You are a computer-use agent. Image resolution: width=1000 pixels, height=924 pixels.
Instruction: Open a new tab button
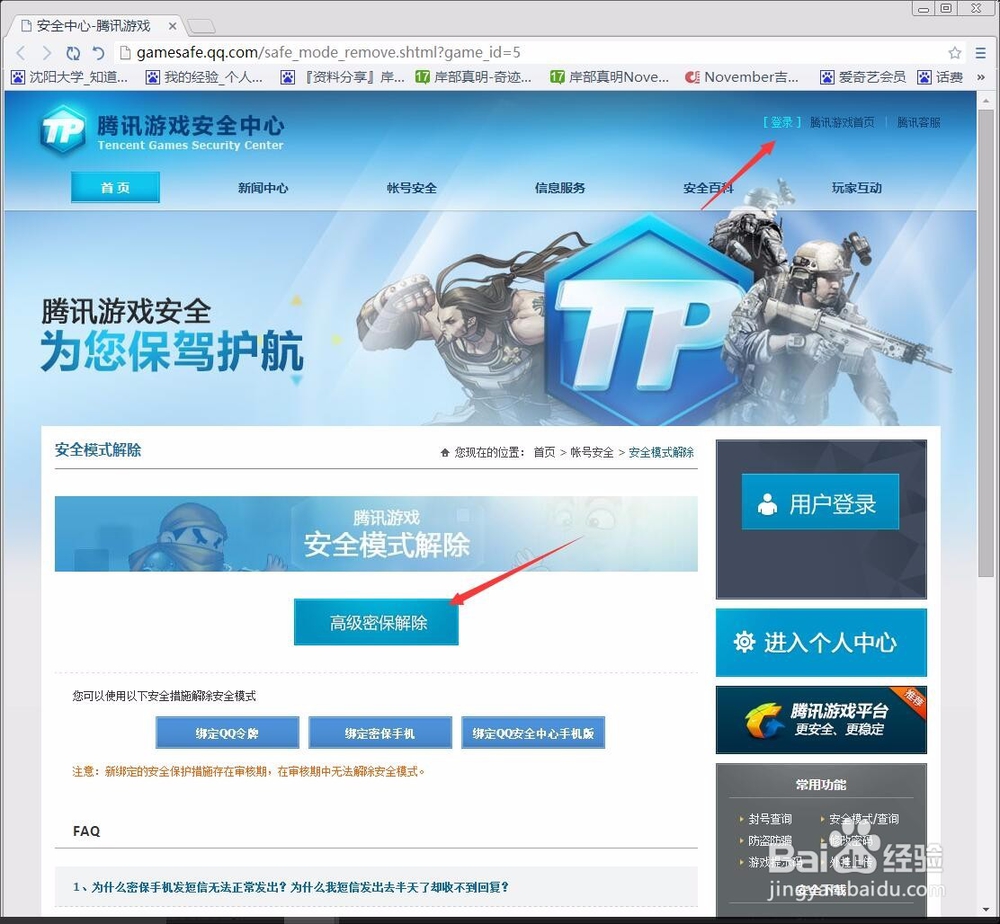[x=201, y=26]
